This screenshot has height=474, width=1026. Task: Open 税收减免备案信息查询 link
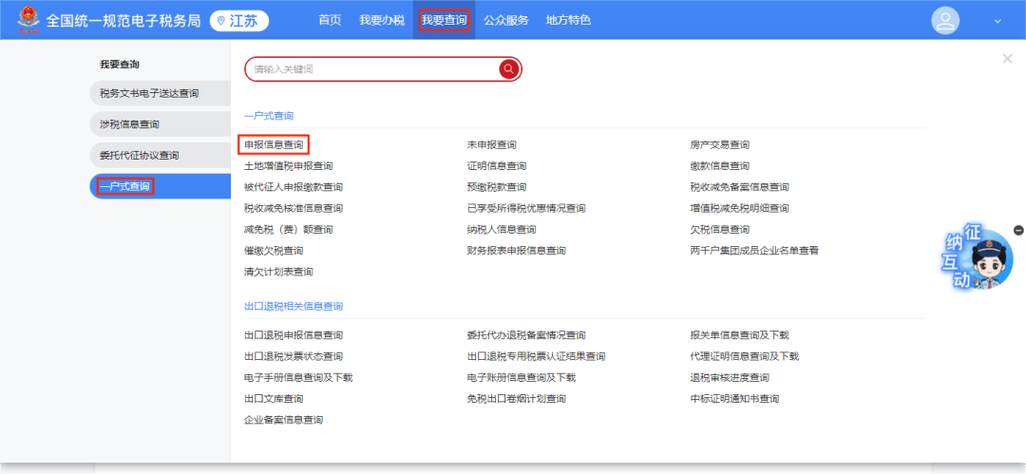(x=739, y=187)
